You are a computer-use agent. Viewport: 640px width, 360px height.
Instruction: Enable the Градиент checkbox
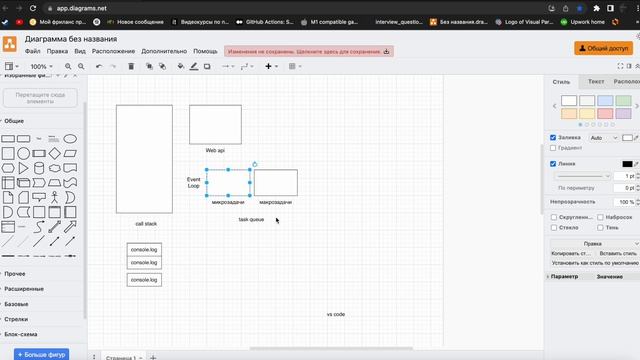[553, 148]
